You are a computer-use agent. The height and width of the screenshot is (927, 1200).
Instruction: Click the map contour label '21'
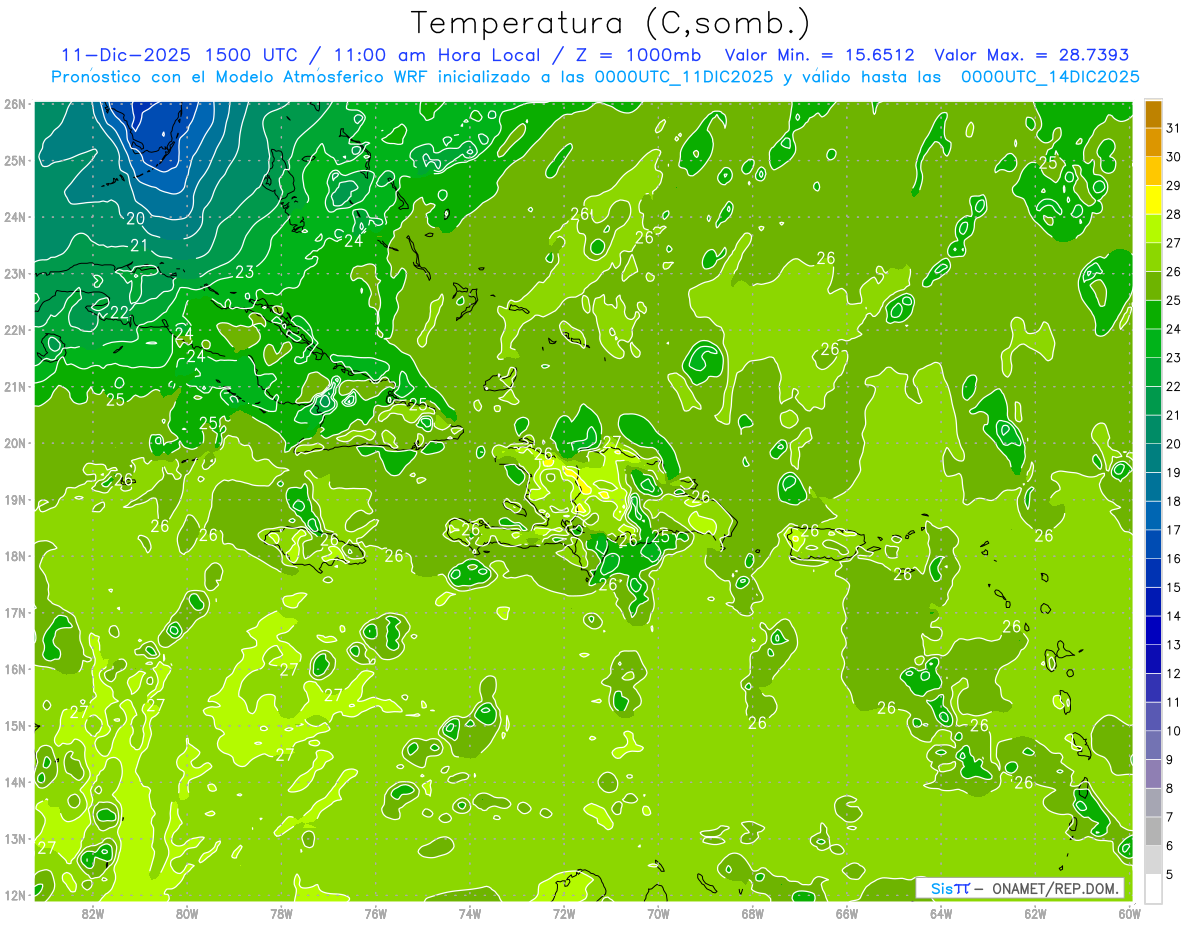click(x=140, y=245)
